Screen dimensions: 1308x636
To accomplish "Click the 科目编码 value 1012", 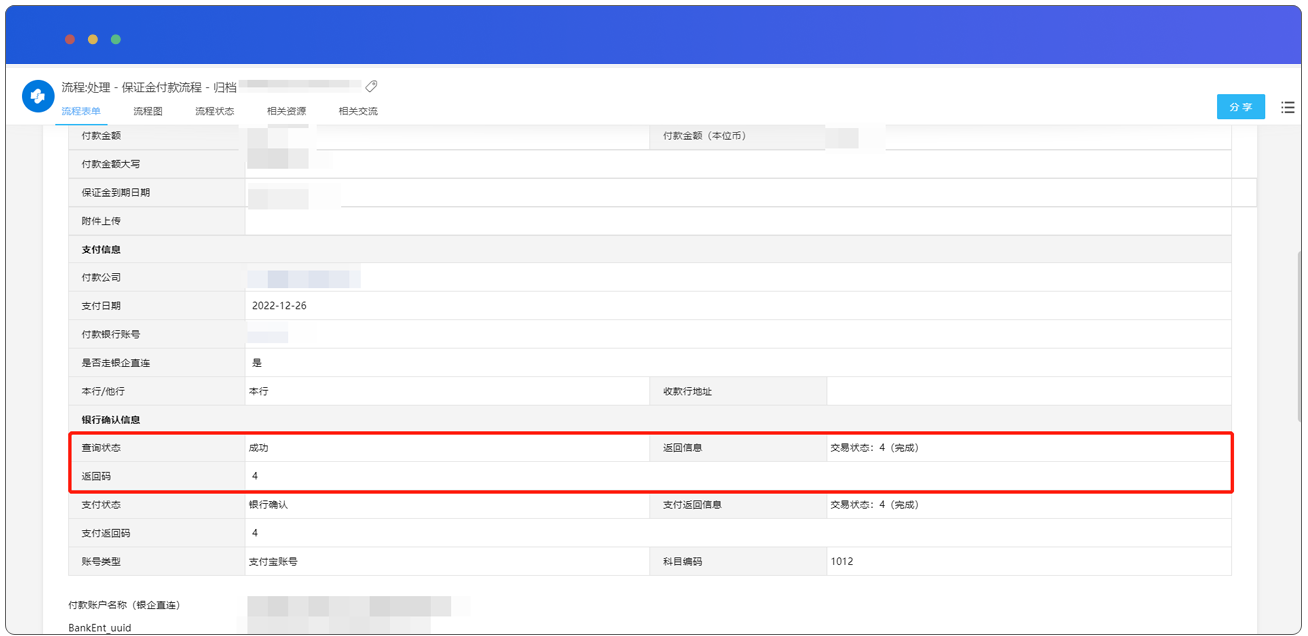I will [842, 562].
